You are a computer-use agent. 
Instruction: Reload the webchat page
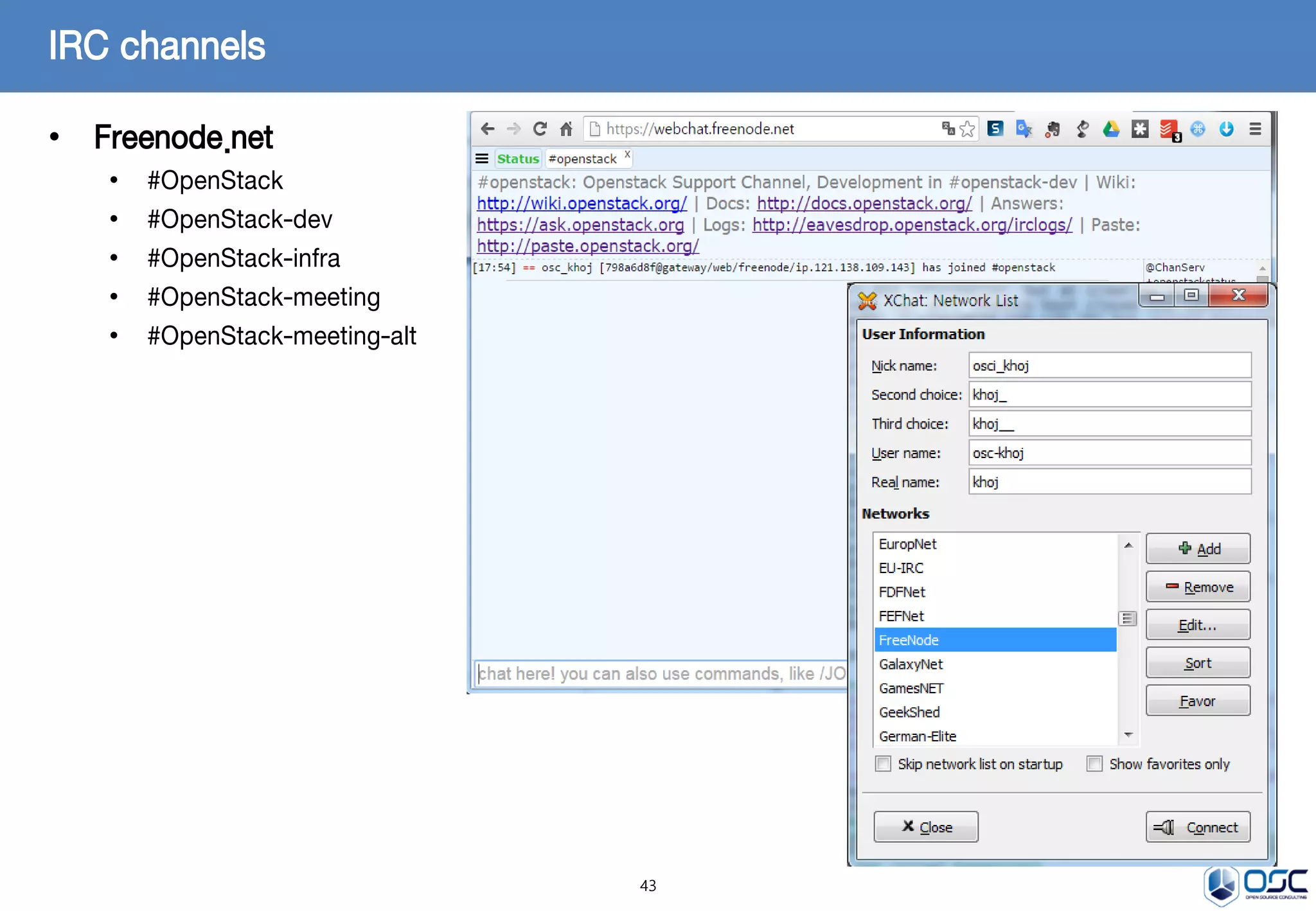point(540,129)
